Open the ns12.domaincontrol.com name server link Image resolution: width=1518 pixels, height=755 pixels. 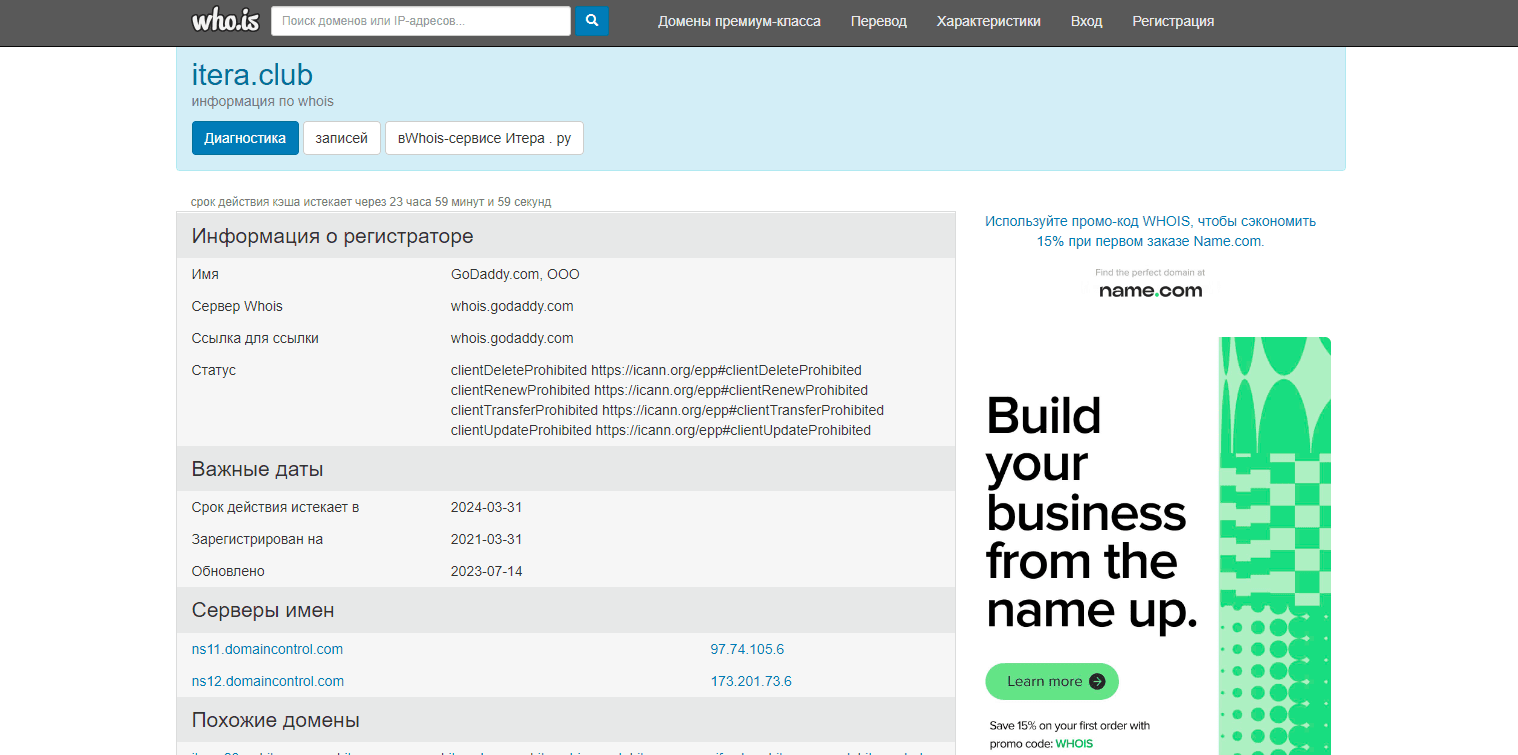tap(267, 682)
